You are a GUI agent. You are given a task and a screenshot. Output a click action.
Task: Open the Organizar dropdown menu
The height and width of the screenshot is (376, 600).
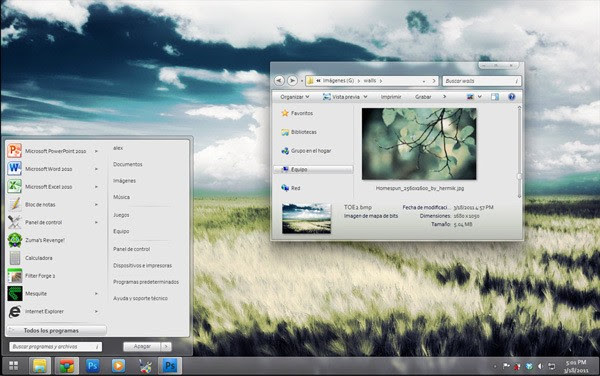click(x=295, y=97)
